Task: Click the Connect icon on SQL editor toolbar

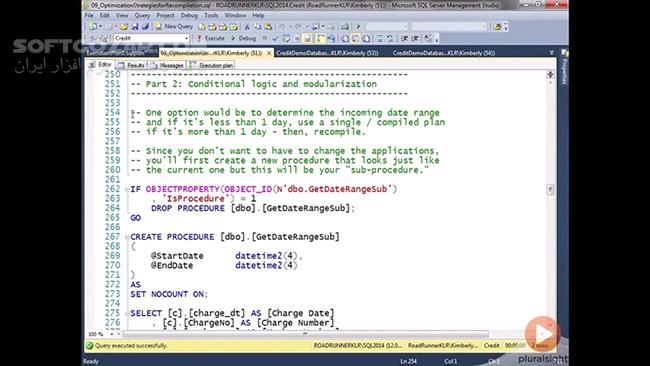Action: [x=92, y=38]
